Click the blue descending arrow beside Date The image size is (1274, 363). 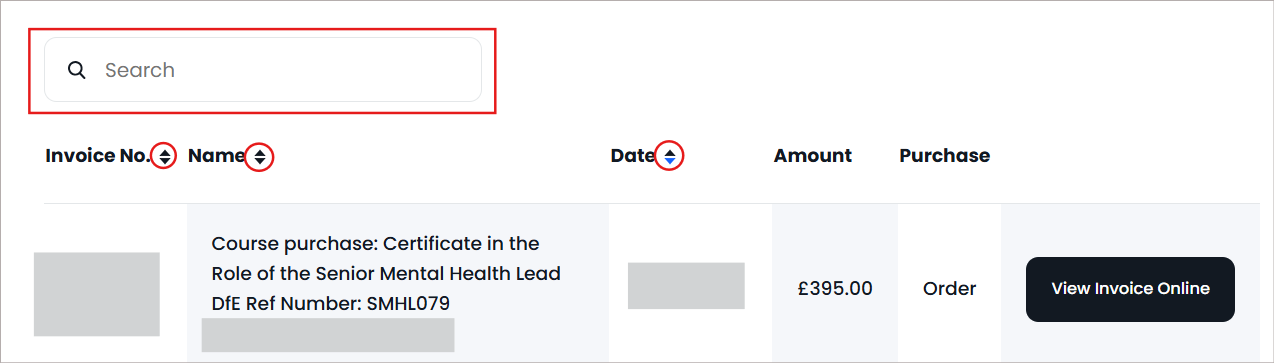pyautogui.click(x=670, y=161)
